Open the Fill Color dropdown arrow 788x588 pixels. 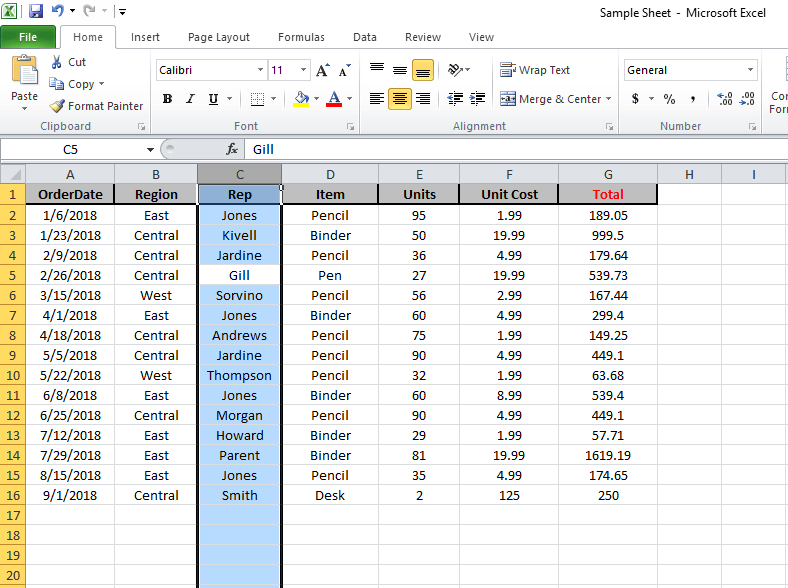(x=316, y=99)
